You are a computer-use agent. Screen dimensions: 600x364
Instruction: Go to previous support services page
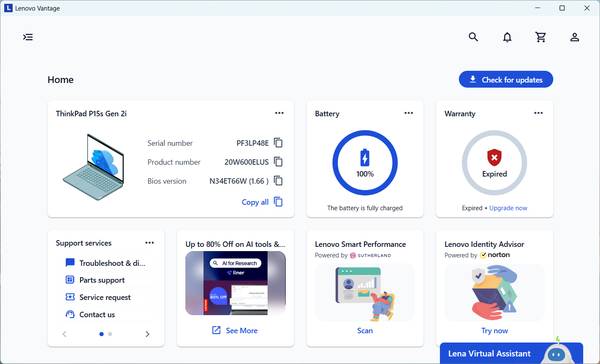[x=64, y=334]
